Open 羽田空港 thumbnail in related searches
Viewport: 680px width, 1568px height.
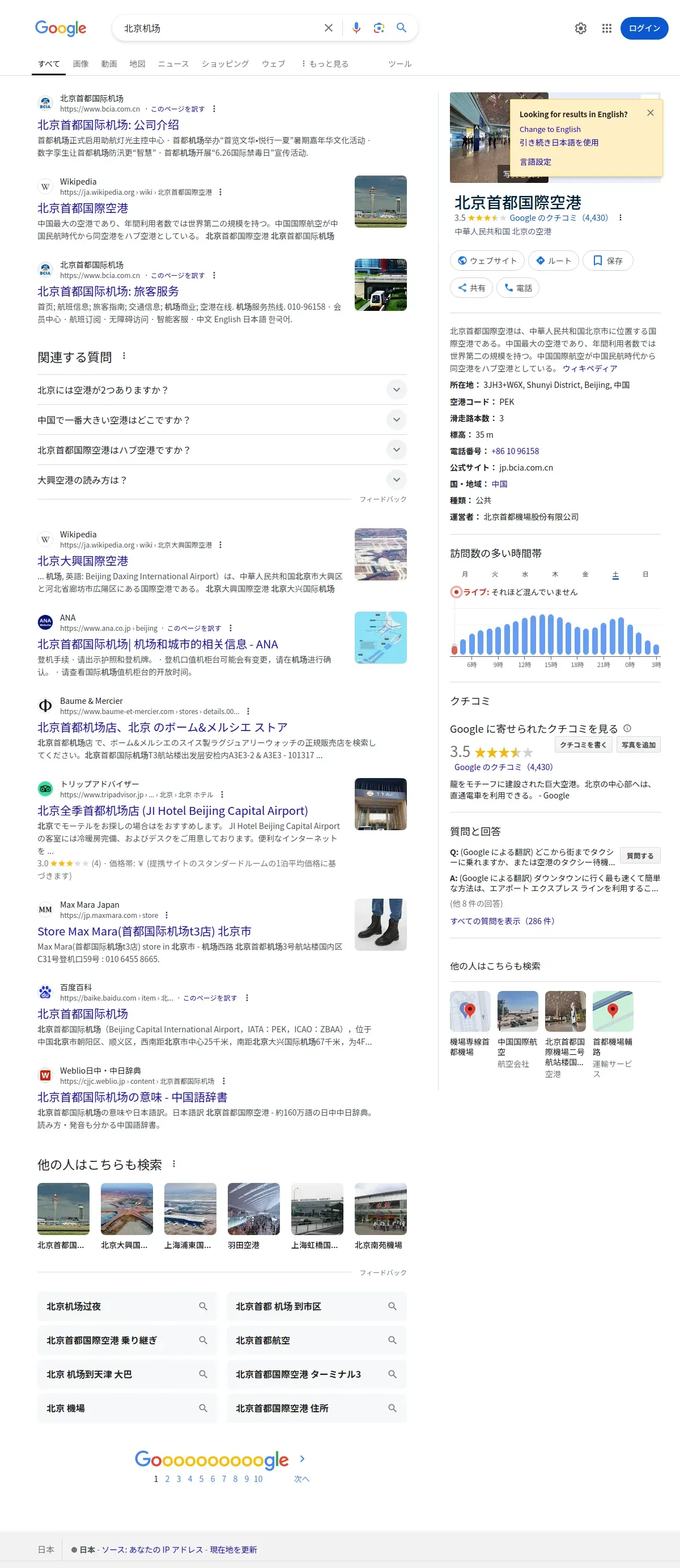(253, 1217)
